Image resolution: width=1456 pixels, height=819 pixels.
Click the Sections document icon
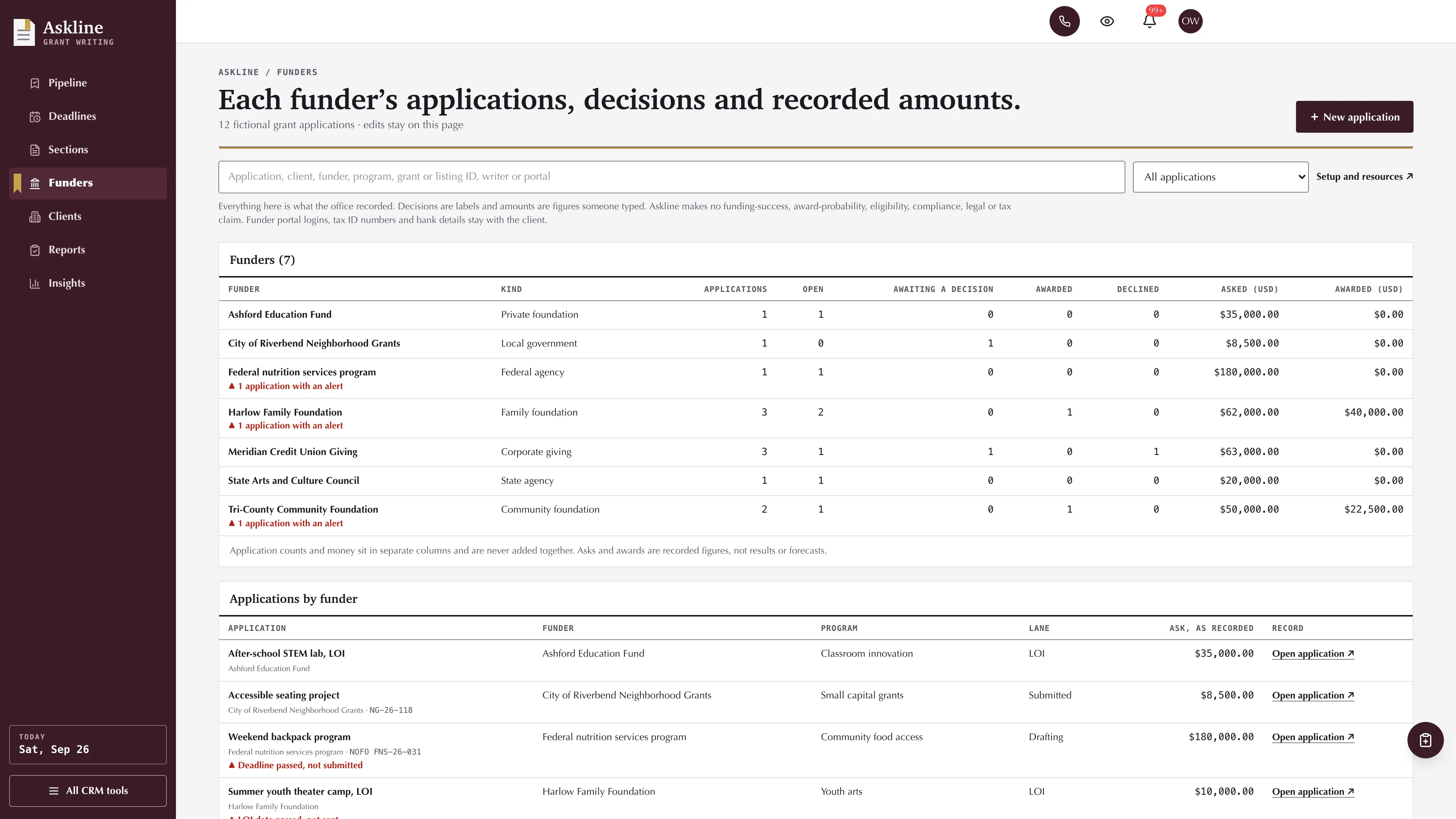35,150
